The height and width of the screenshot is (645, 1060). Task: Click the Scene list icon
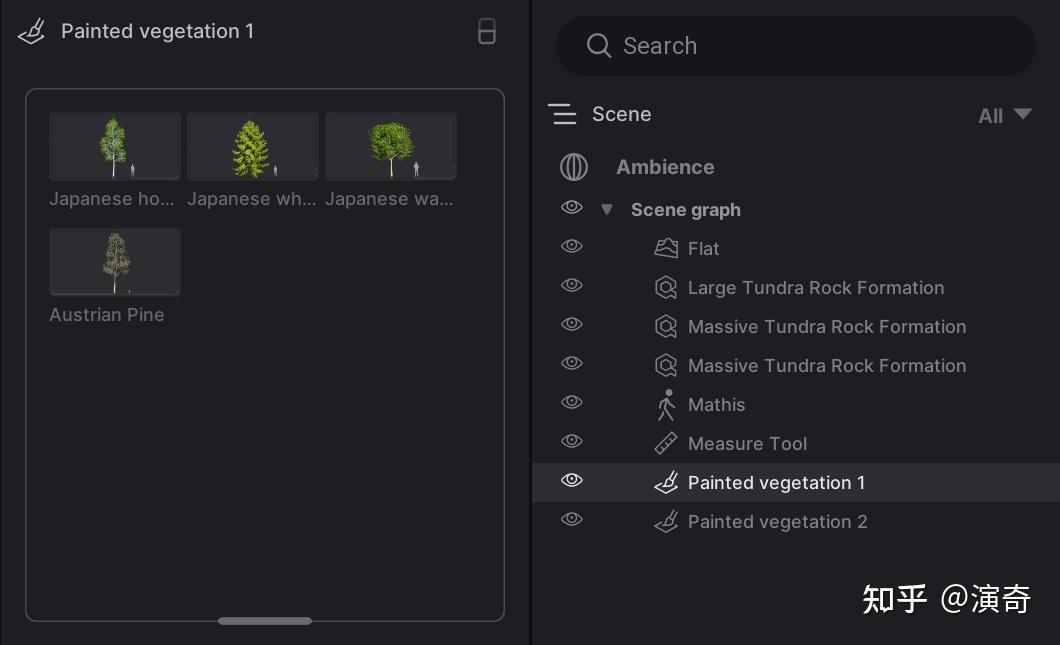[563, 115]
